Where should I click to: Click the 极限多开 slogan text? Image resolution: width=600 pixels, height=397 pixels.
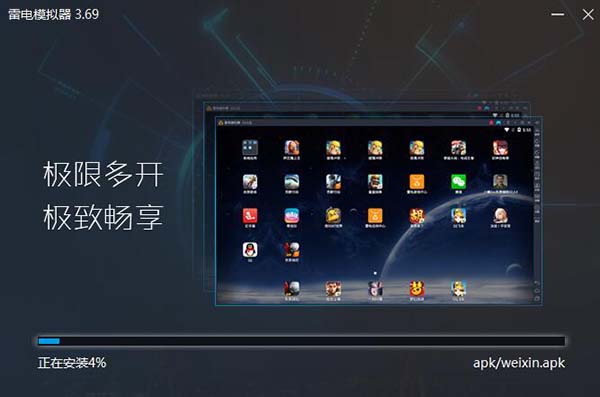[x=103, y=174]
